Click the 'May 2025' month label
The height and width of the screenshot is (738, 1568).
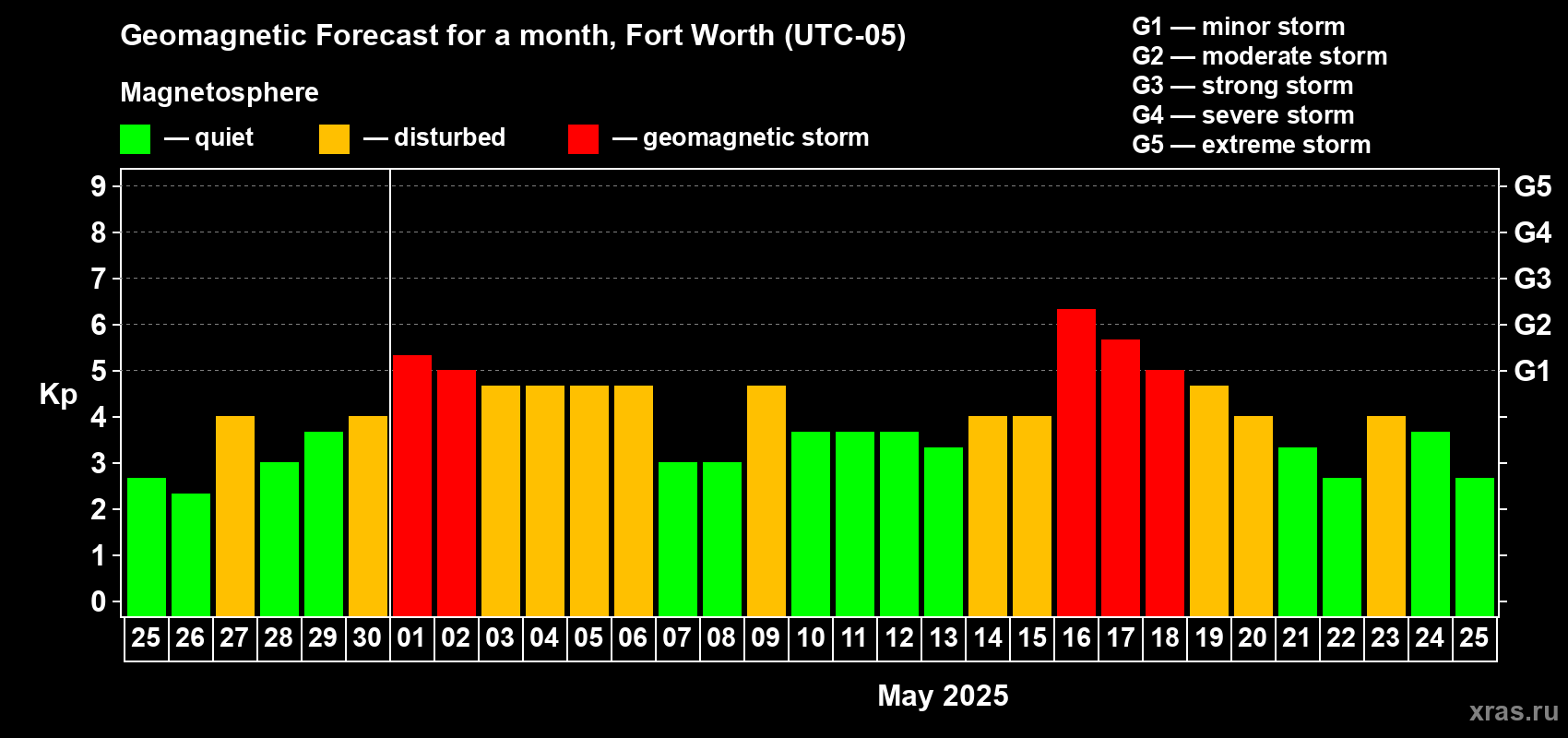[943, 696]
